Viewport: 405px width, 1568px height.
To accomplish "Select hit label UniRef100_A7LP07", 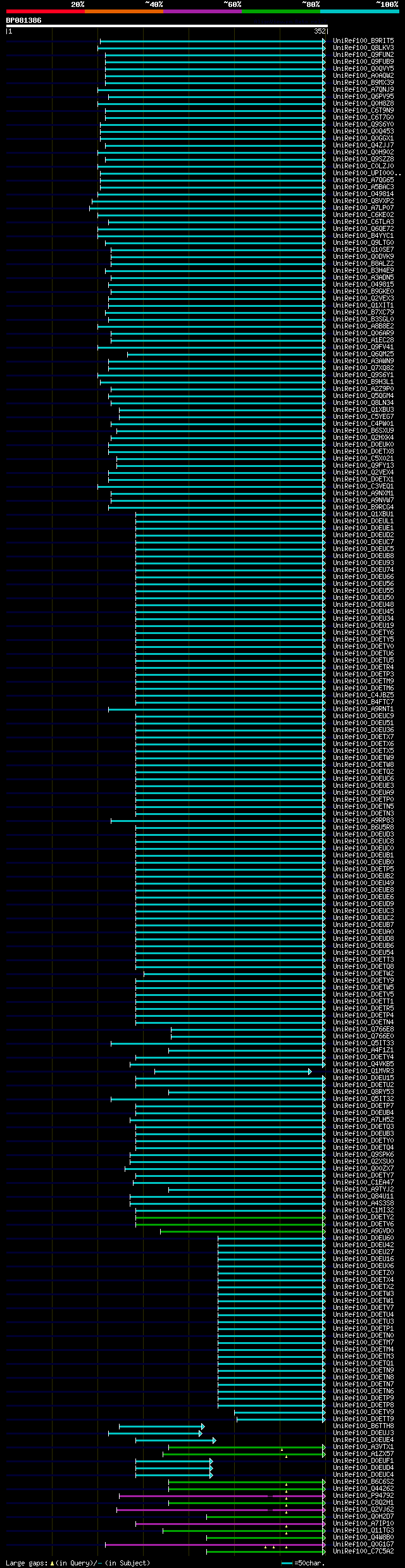I will point(363,208).
